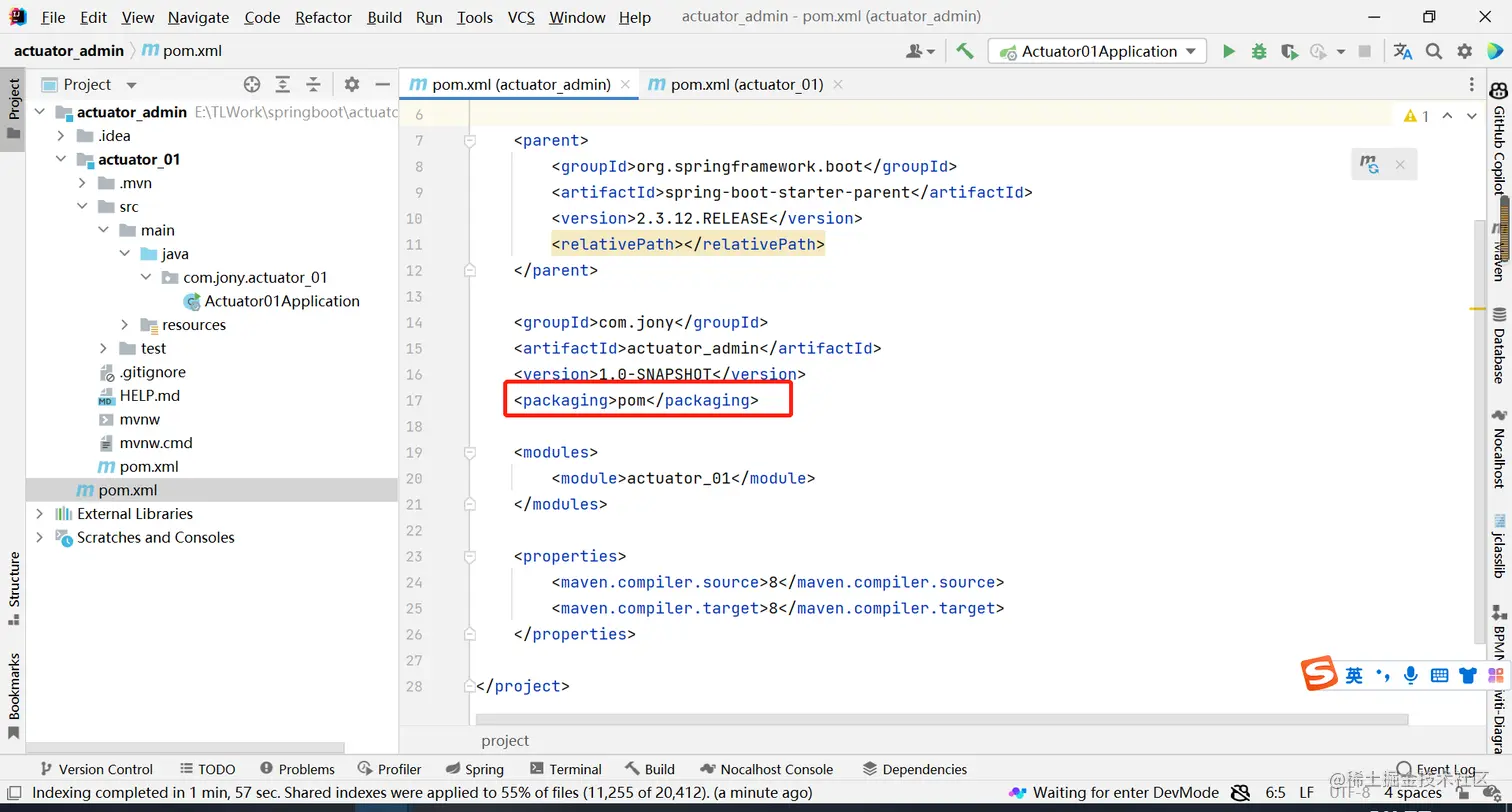1512x812 pixels.
Task: Expand Scratches and Consoles node arrow
Action: pos(40,537)
